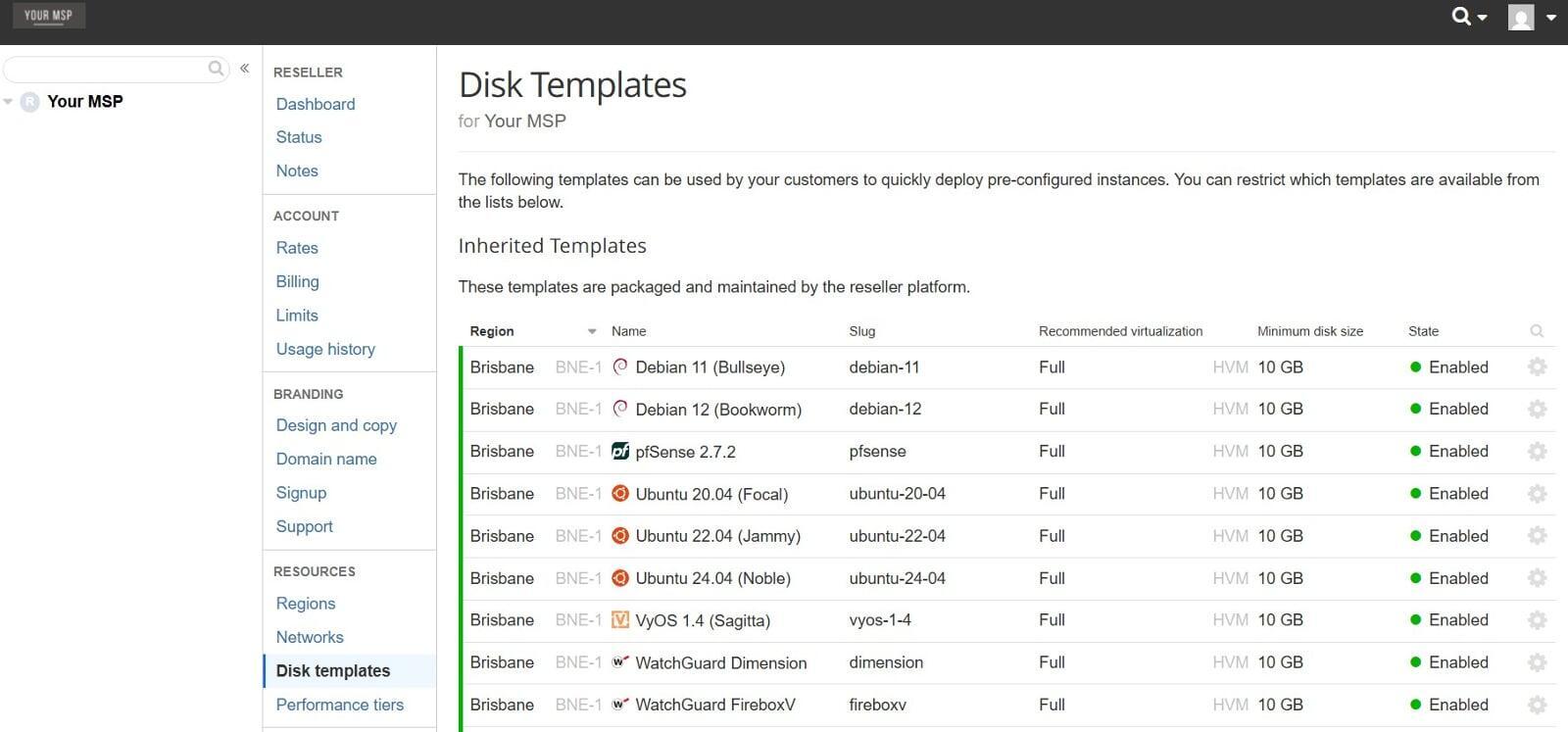Open the Limits menu item

[297, 316]
